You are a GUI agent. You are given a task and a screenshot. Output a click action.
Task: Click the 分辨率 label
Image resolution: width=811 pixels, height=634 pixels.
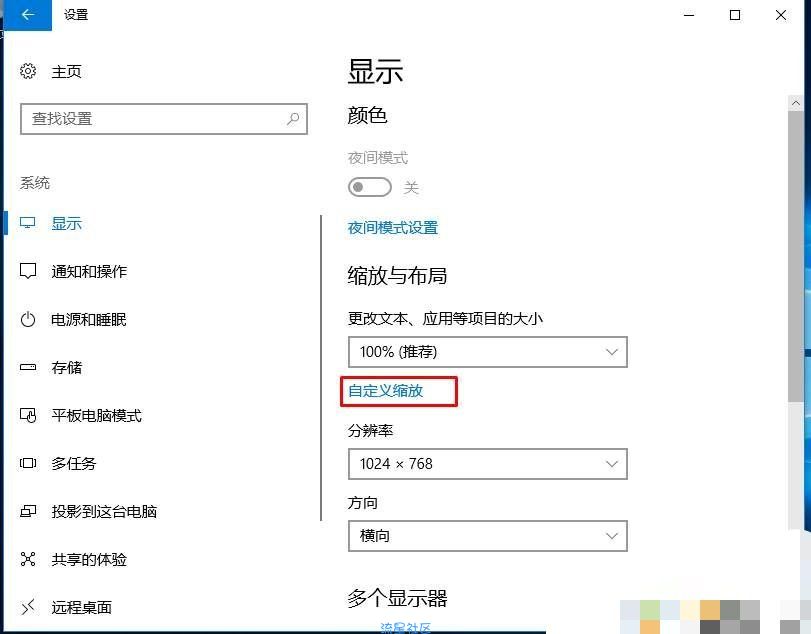370,430
